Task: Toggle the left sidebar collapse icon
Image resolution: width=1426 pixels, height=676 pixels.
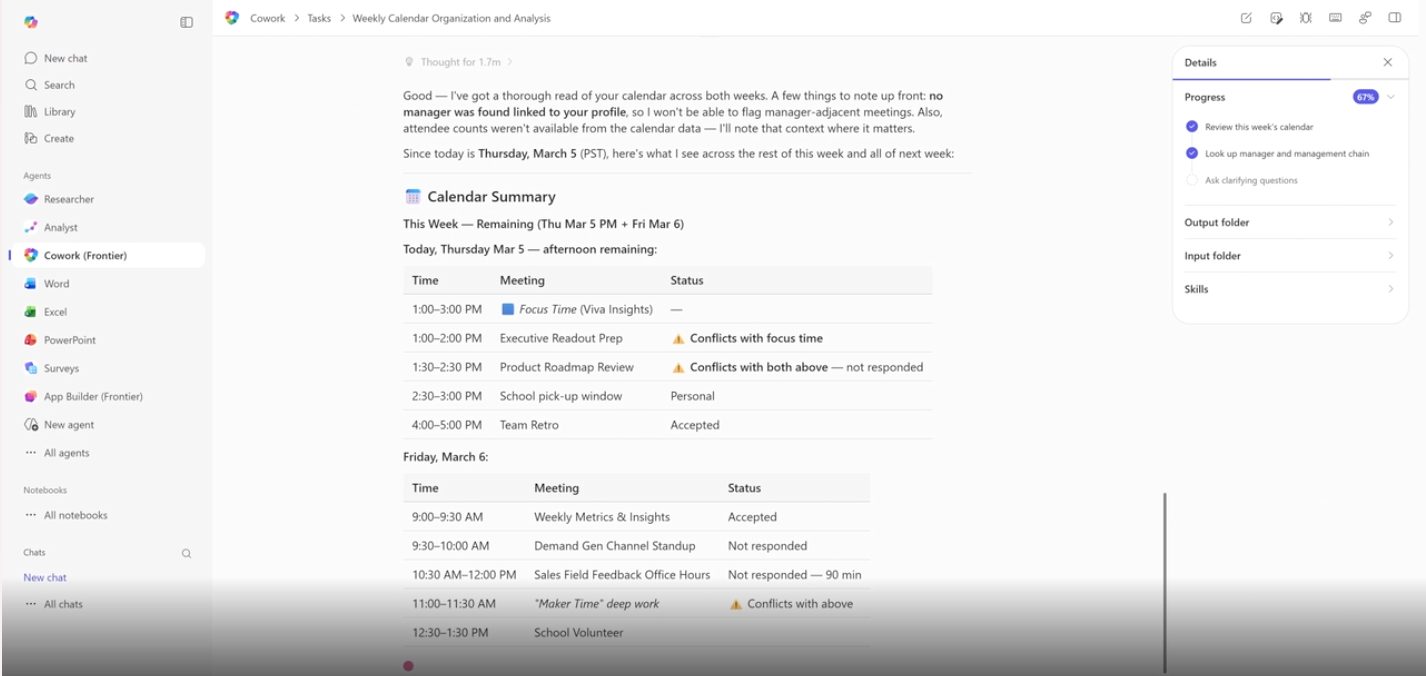Action: pyautogui.click(x=186, y=22)
